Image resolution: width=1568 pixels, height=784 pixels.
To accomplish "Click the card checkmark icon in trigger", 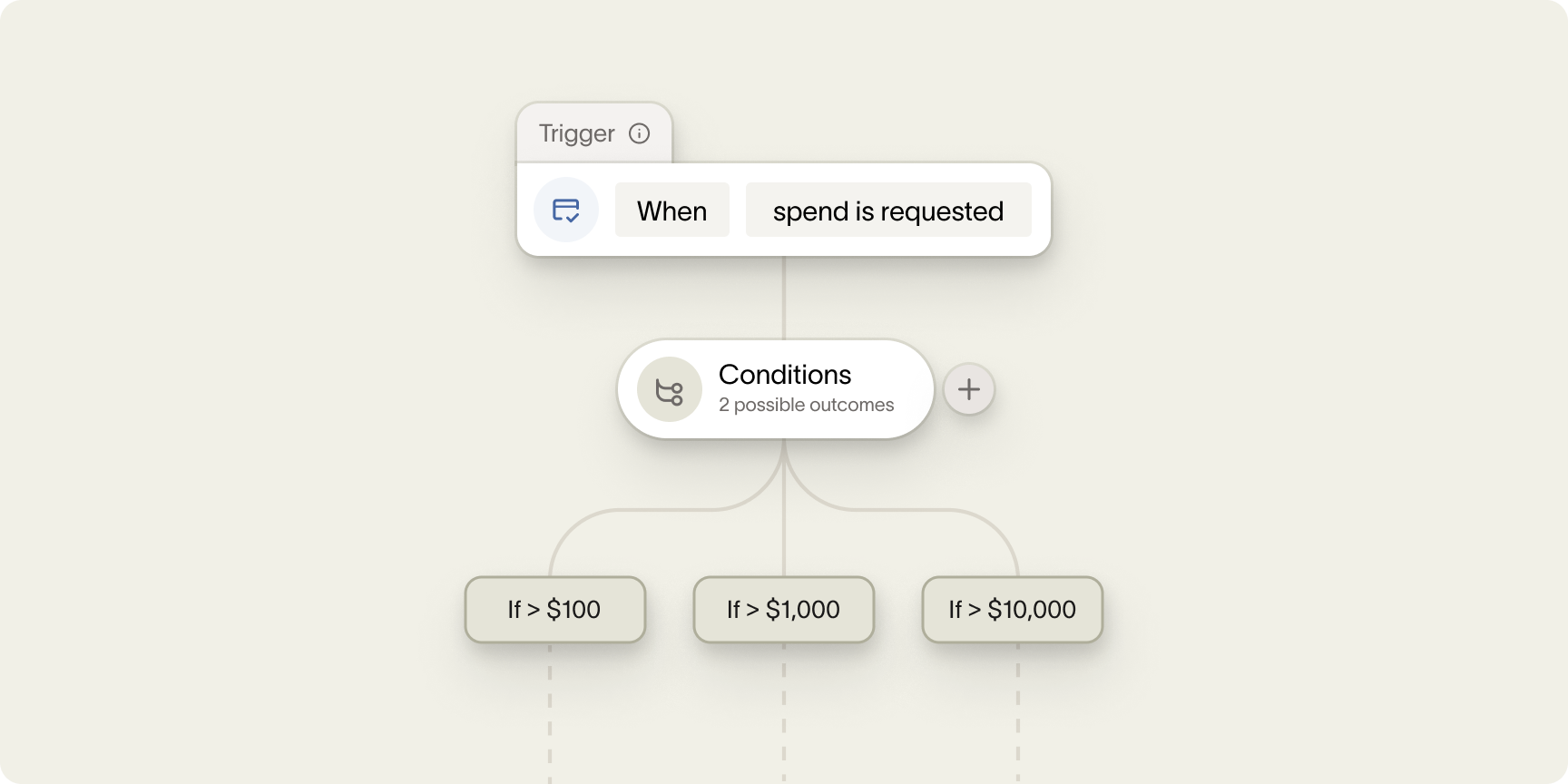I will point(566,210).
